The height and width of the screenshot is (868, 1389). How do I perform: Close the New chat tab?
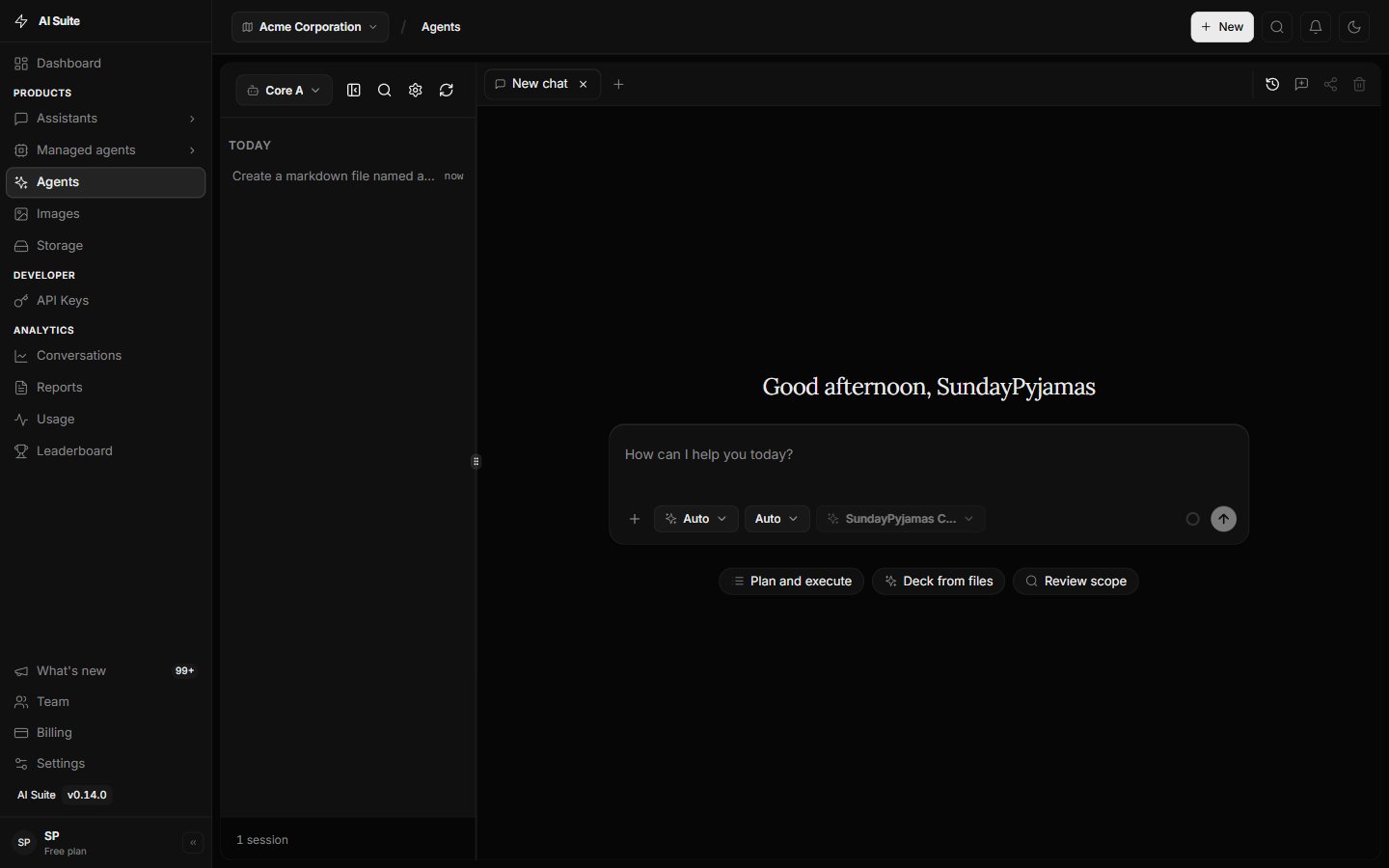[583, 84]
